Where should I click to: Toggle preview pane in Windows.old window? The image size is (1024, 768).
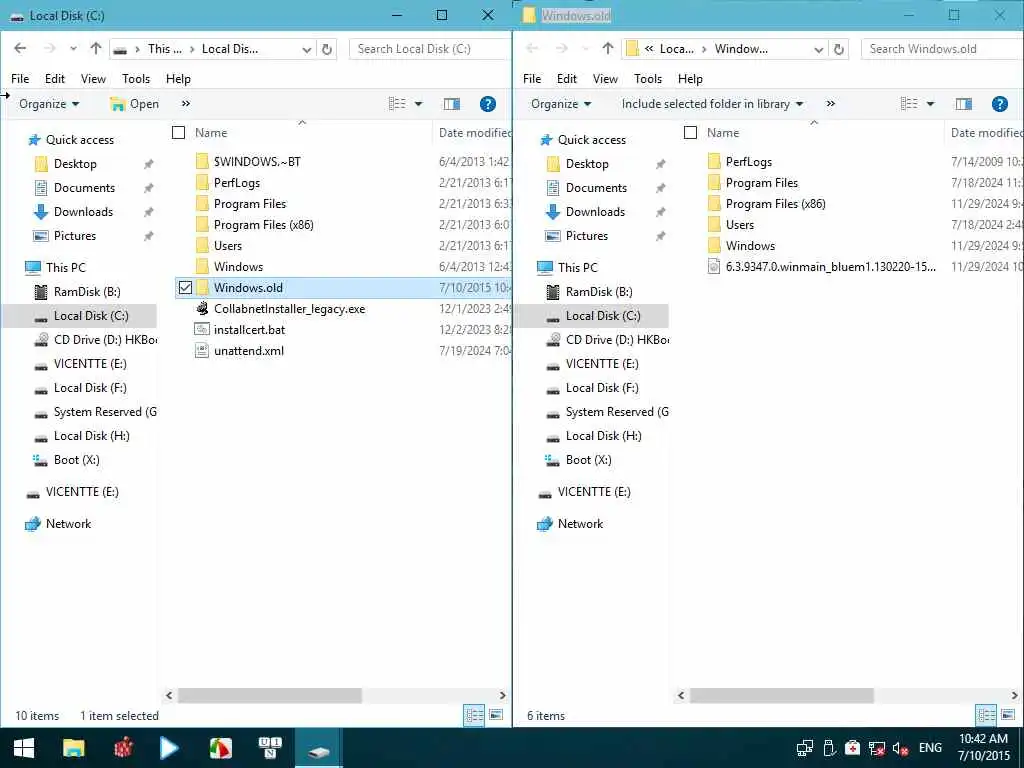pyautogui.click(x=963, y=104)
